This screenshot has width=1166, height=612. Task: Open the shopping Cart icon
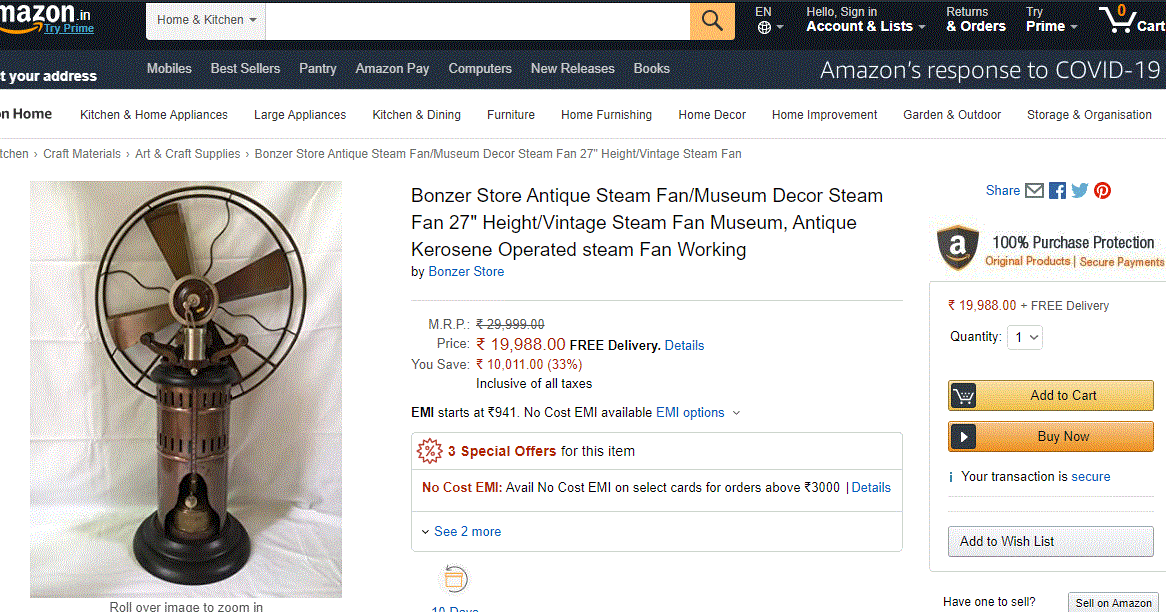(1119, 20)
